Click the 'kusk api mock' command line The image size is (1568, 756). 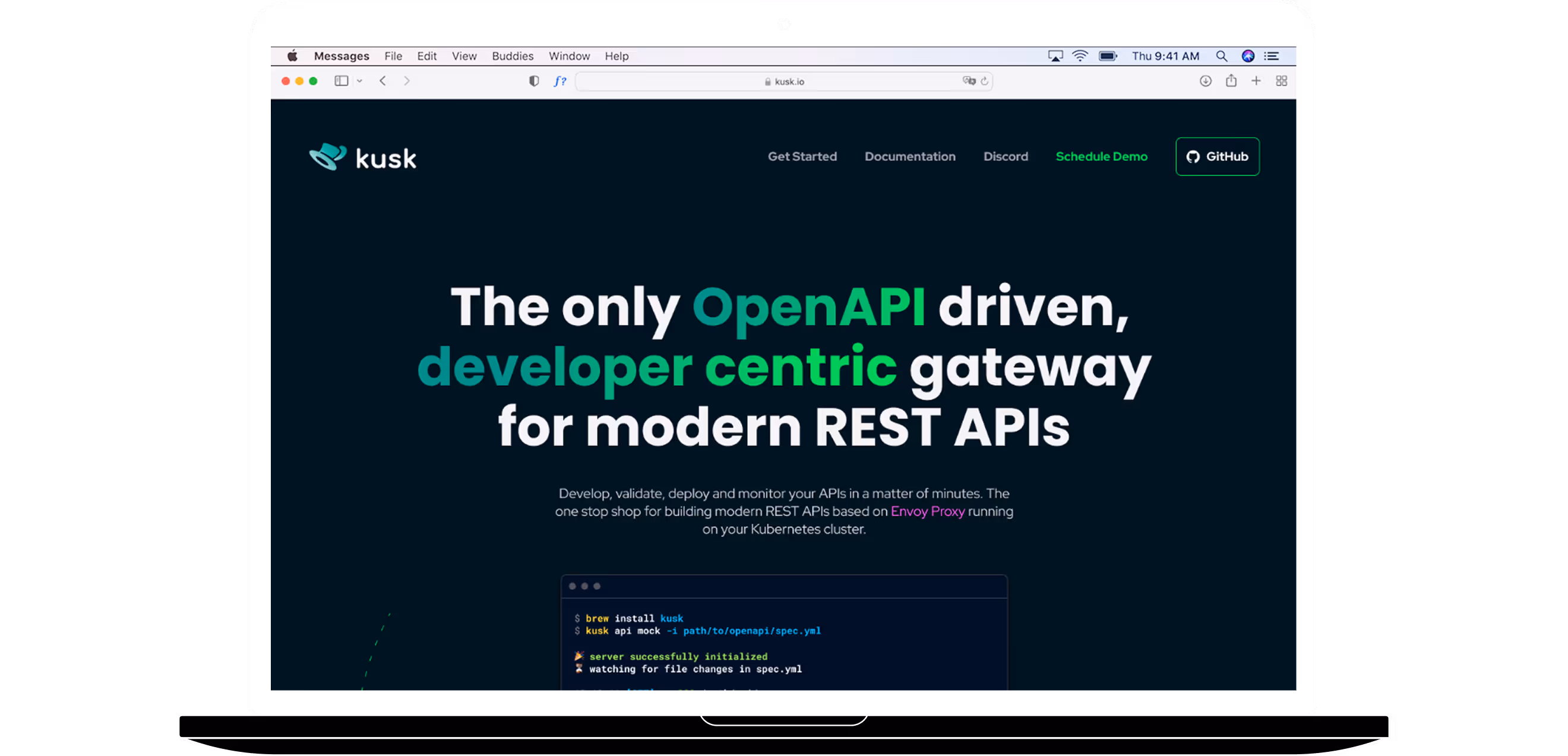coord(697,631)
